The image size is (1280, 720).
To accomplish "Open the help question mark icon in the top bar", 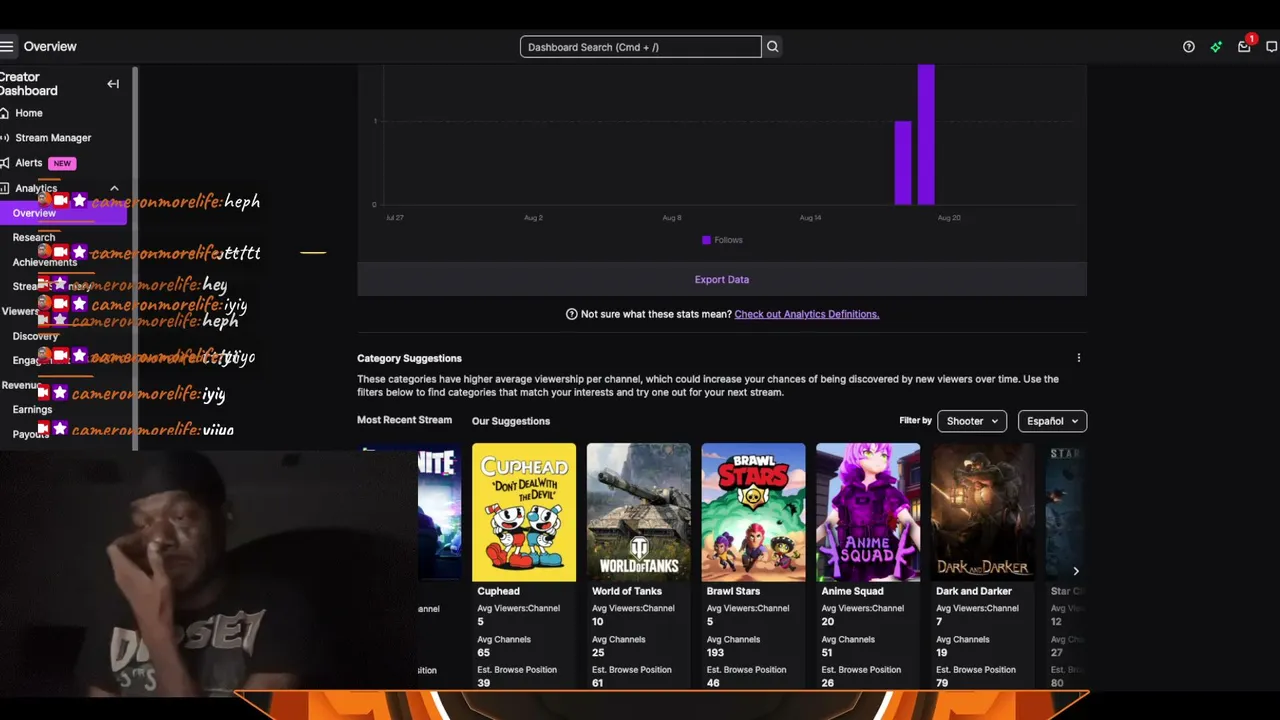I will tap(1189, 47).
